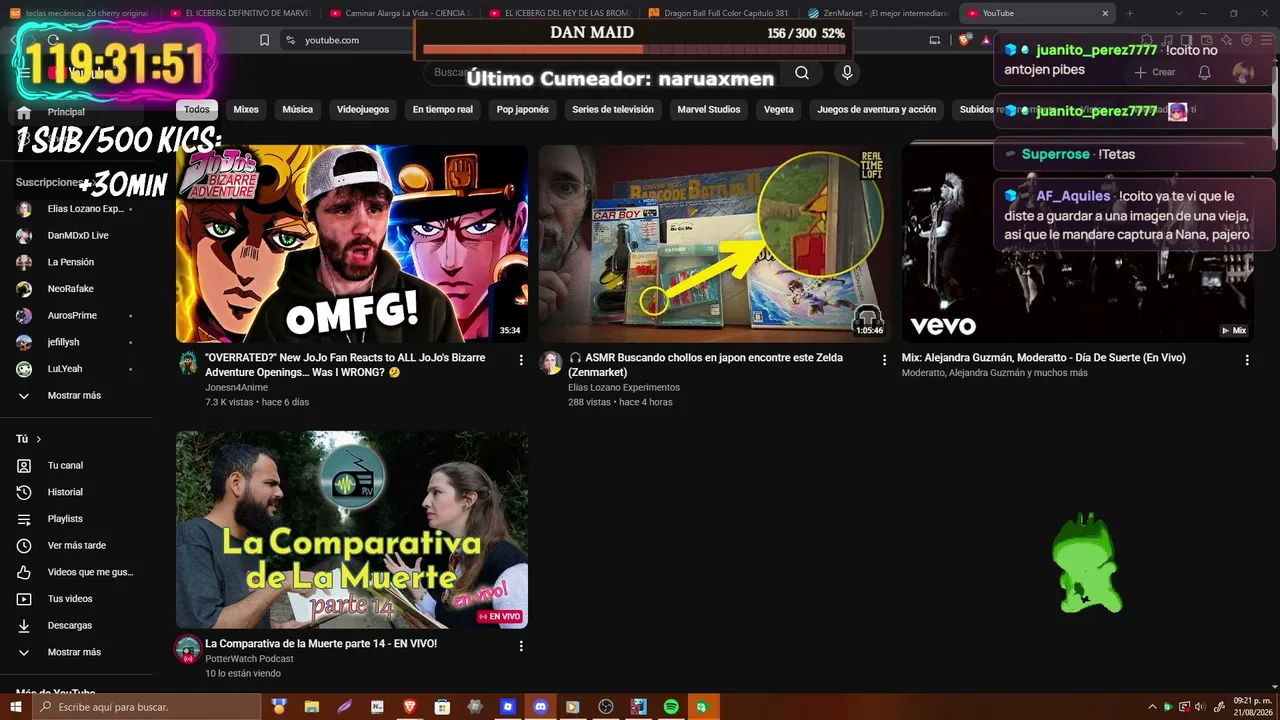
Task: Open a new browser tab
Action: [1130, 13]
